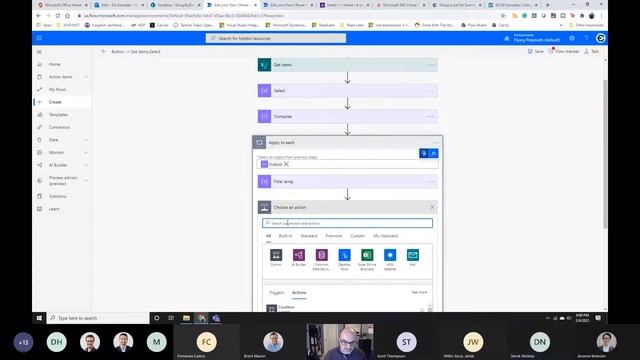Open File Explorer from the taskbar
The image size is (640, 360).
pyautogui.click(x=186, y=318)
